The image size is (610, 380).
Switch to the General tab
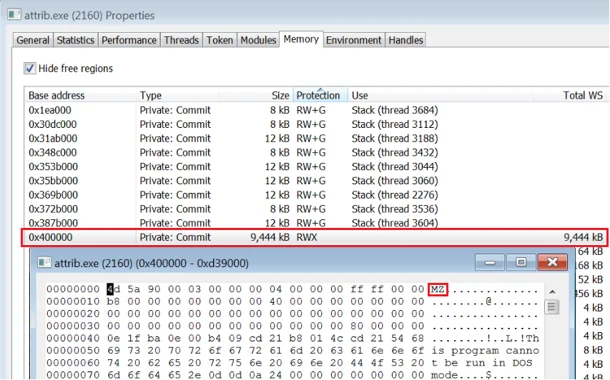[33, 40]
